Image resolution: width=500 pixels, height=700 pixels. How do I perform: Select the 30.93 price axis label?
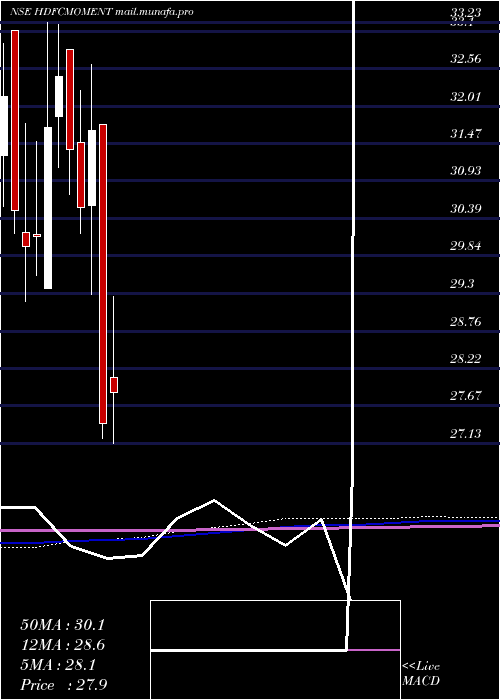(465, 171)
